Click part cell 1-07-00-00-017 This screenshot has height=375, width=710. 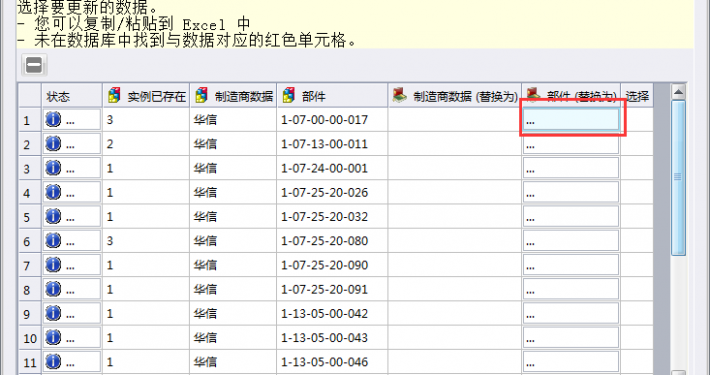pyautogui.click(x=332, y=120)
